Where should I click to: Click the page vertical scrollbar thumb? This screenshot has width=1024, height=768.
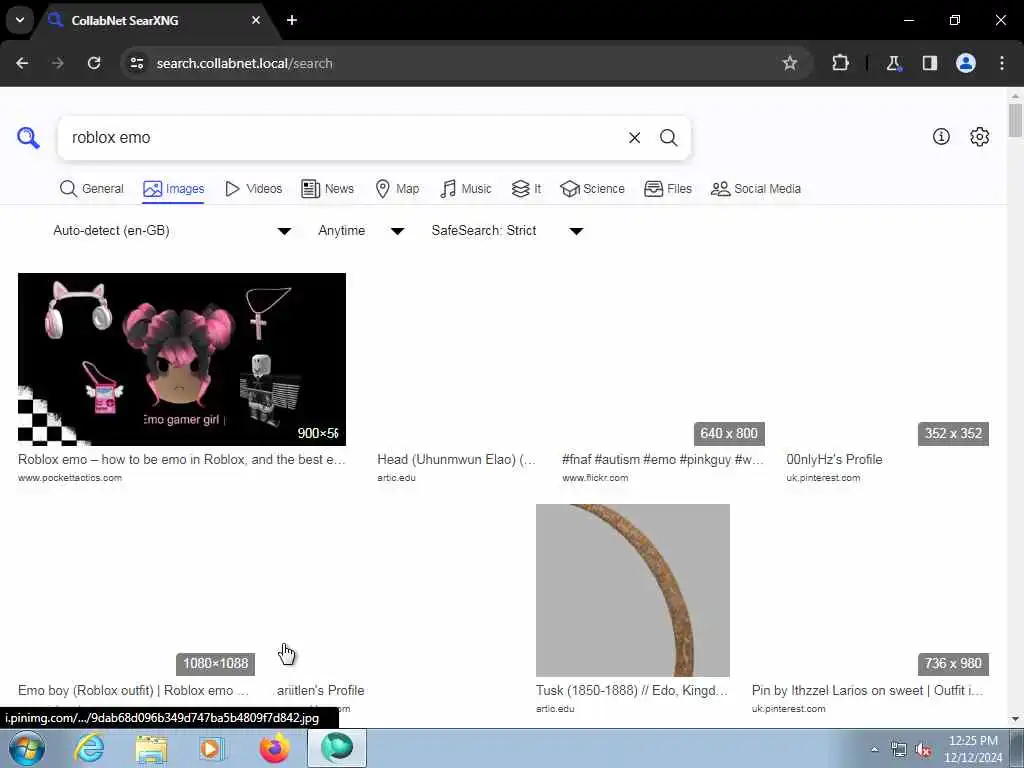point(1015,121)
